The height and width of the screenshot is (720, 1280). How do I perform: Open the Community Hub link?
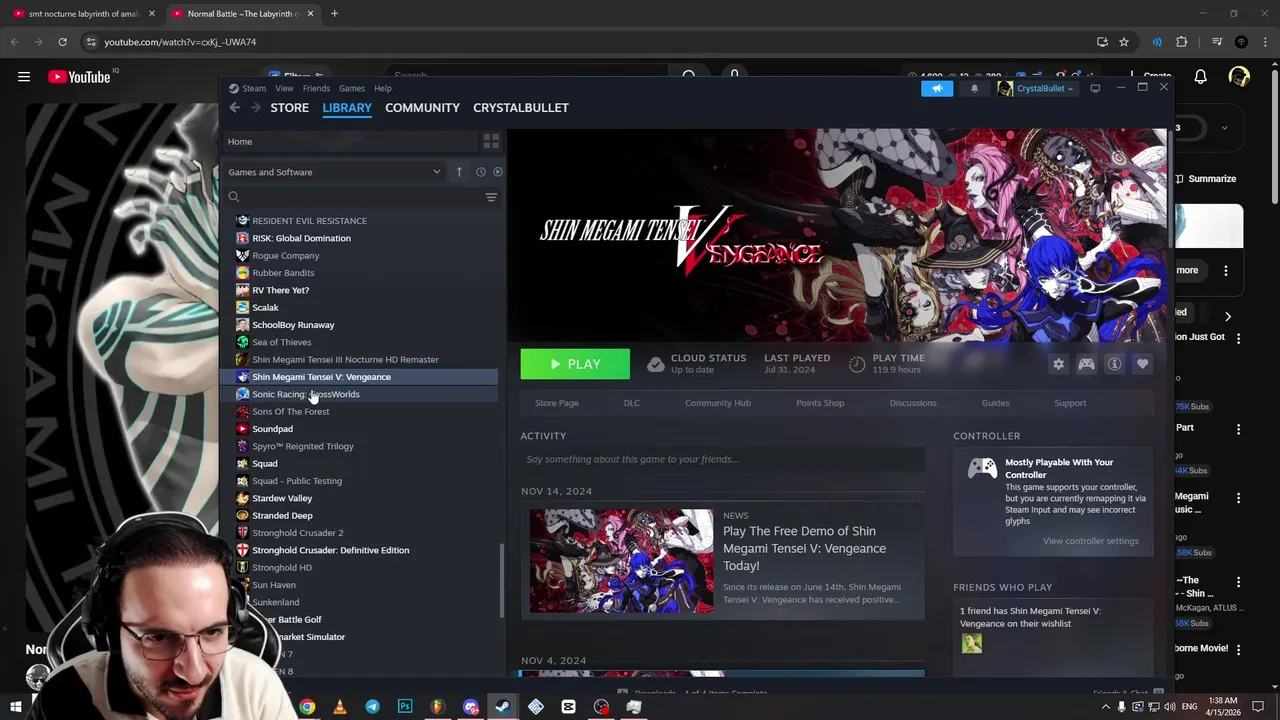click(717, 403)
